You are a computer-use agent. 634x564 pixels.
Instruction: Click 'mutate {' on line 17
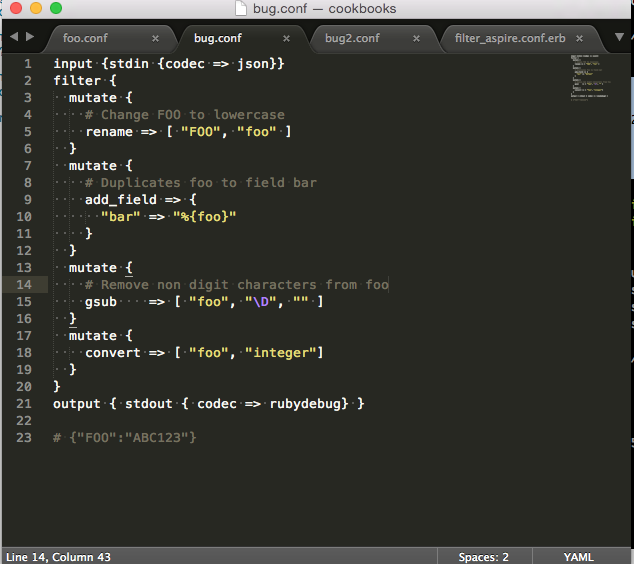click(x=101, y=336)
